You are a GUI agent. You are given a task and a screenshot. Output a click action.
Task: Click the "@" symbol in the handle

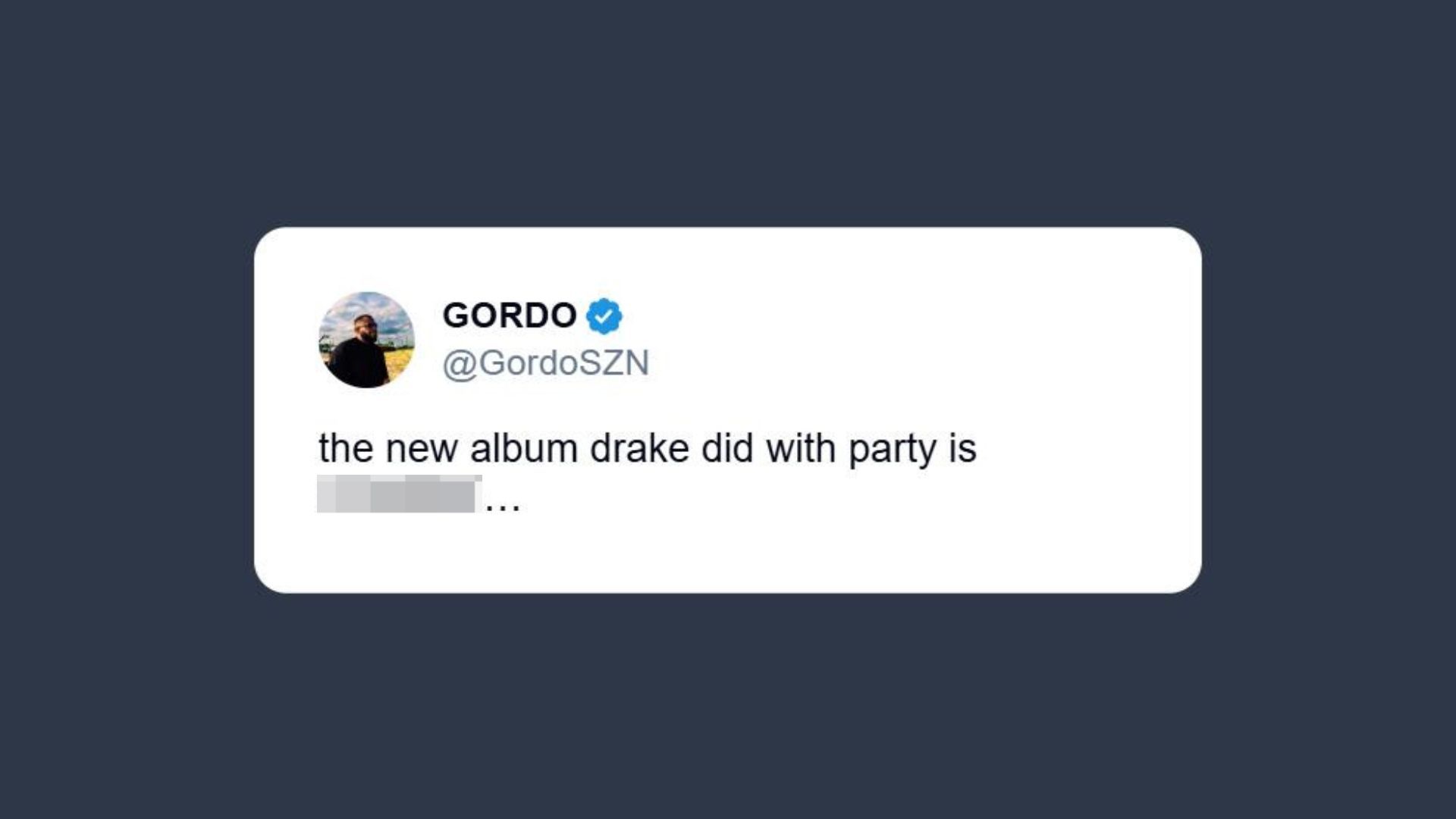460,364
